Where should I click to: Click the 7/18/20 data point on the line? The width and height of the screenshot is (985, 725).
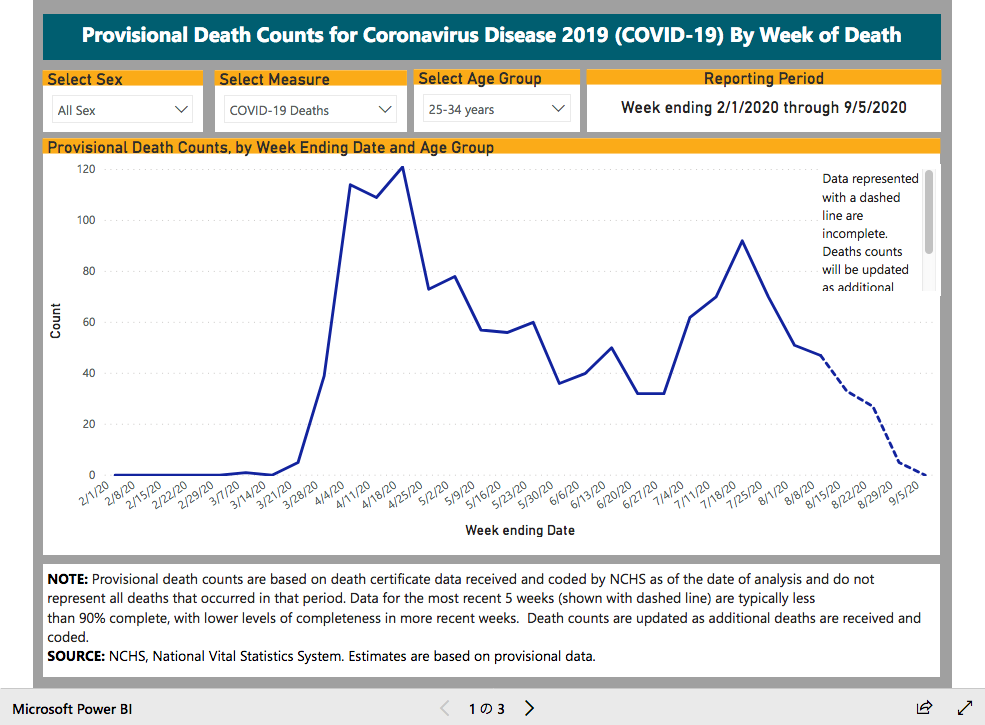pos(742,241)
